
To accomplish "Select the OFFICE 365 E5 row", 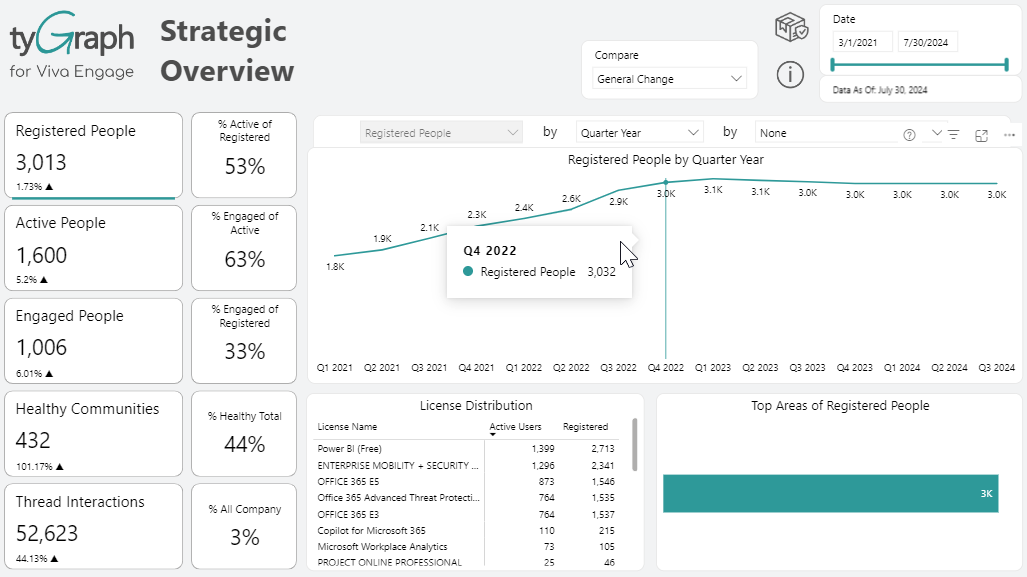I will pos(466,481).
